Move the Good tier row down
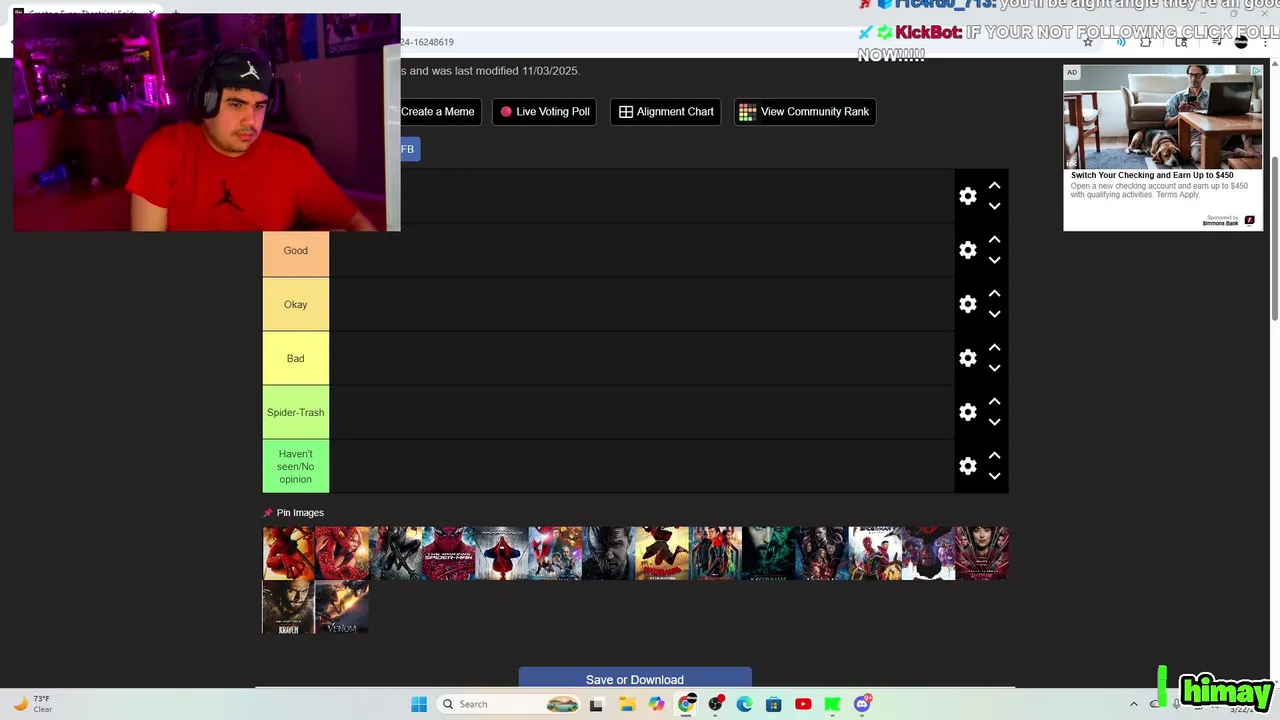 coord(994,260)
